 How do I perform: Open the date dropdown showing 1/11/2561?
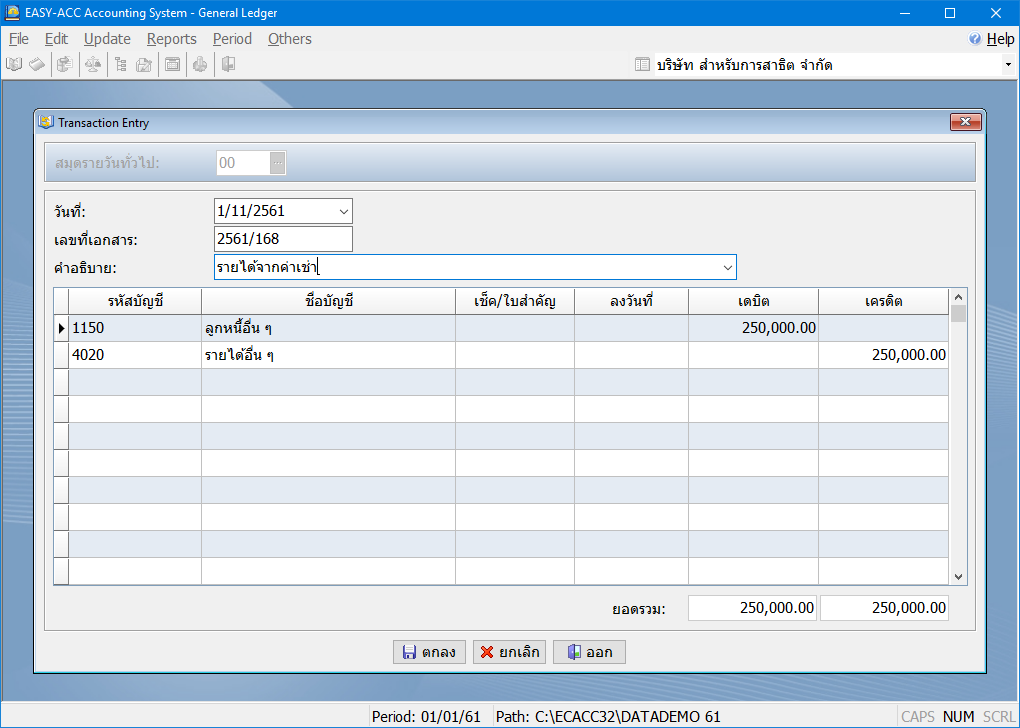tap(343, 211)
